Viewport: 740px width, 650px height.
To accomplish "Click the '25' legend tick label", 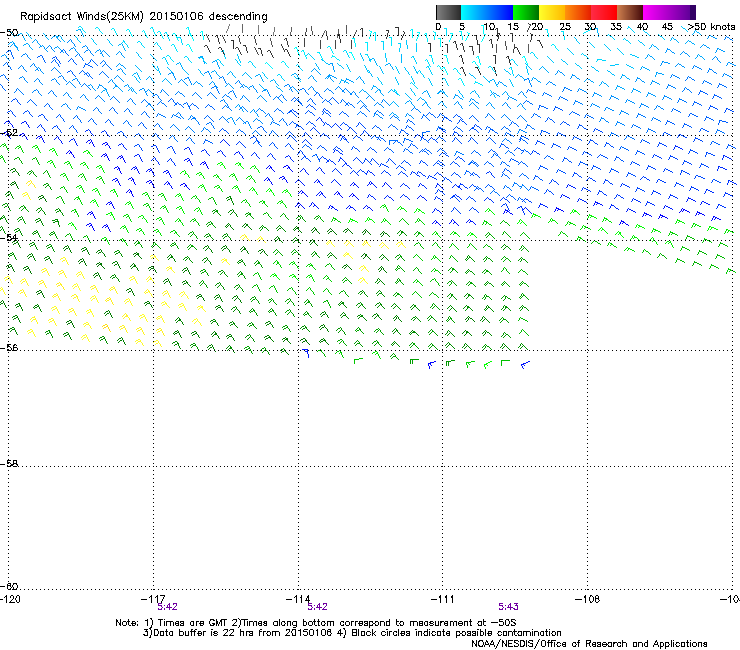I will (565, 27).
